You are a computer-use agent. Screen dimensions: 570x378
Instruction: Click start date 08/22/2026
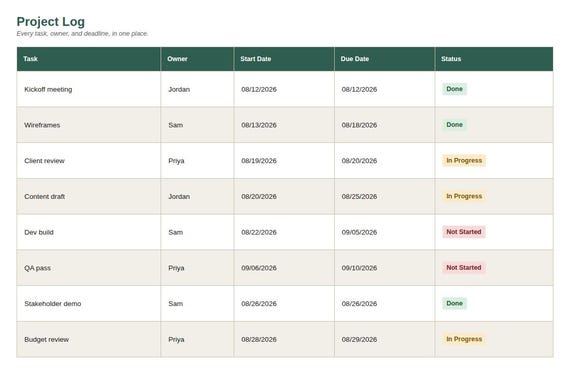coord(259,232)
